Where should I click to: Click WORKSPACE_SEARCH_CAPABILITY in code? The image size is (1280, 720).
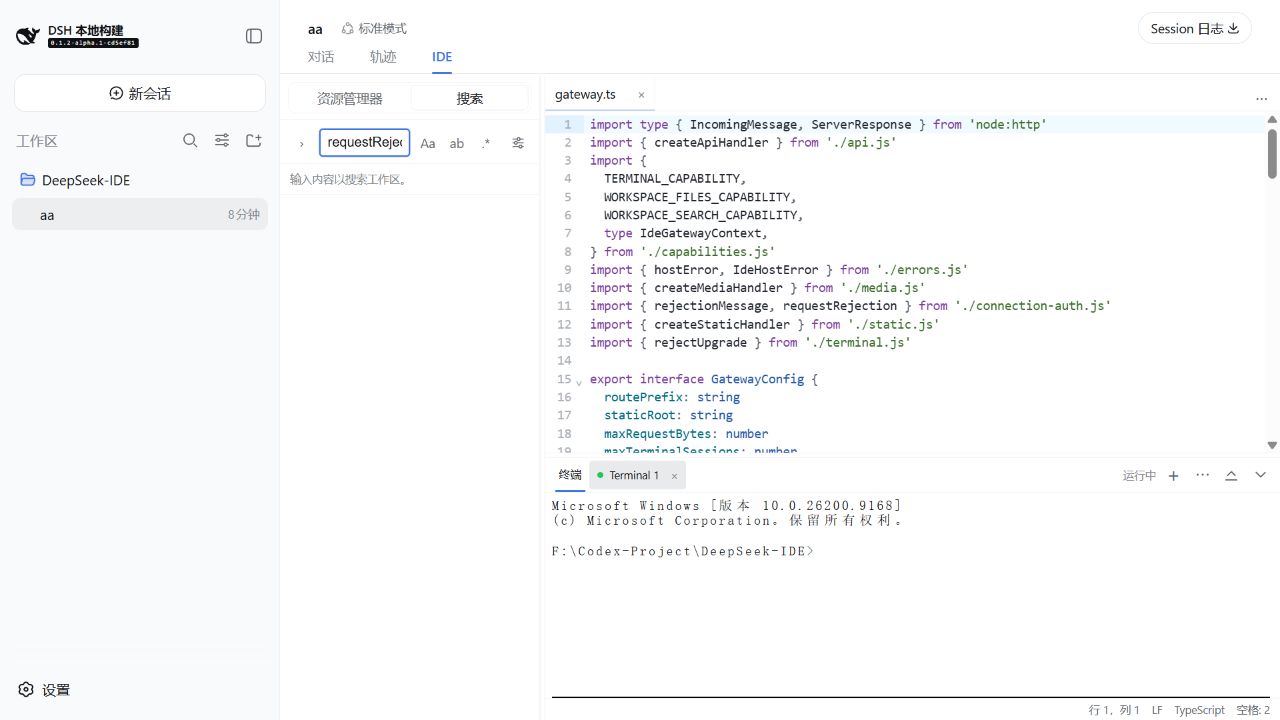[x=700, y=215]
